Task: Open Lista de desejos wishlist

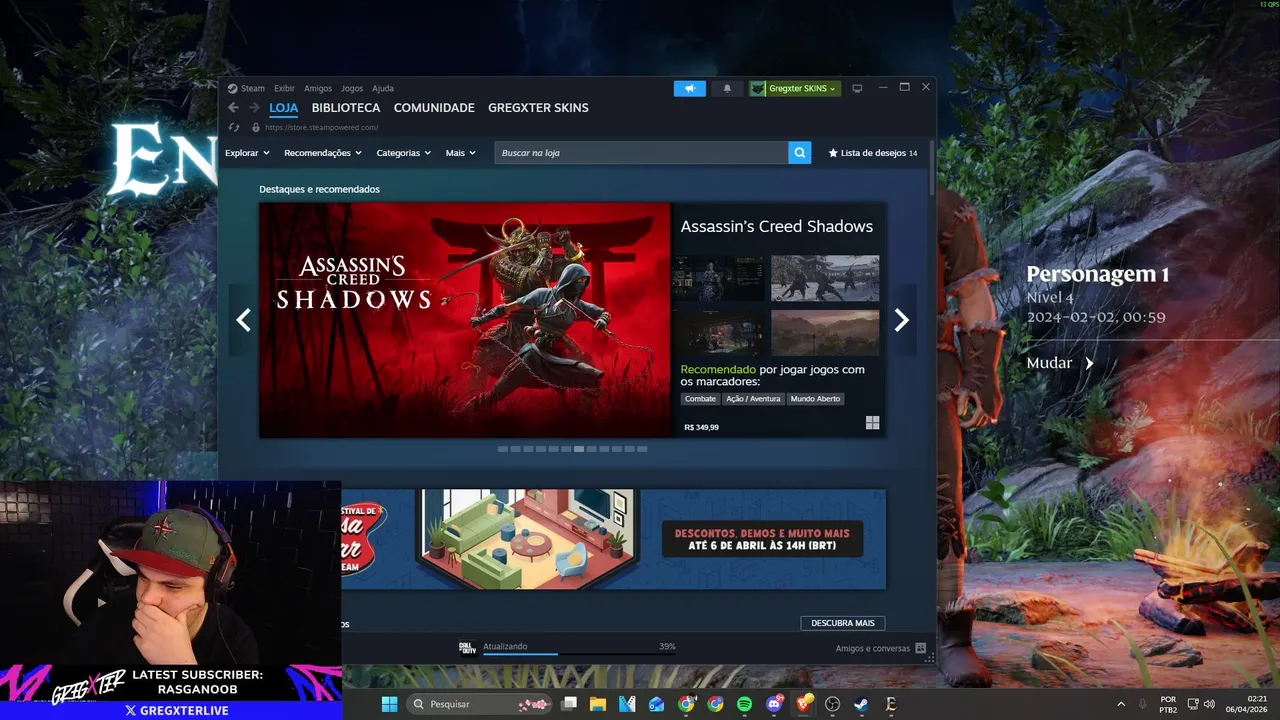Action: coord(873,153)
